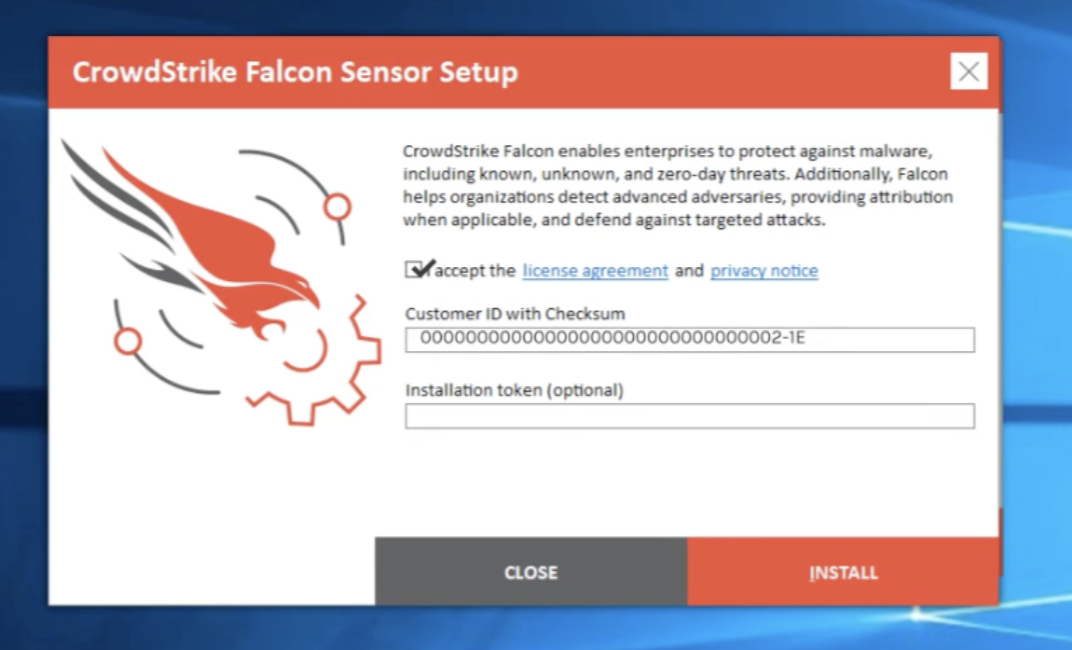
Task: Start installation with the INSTALL button
Action: 843,572
